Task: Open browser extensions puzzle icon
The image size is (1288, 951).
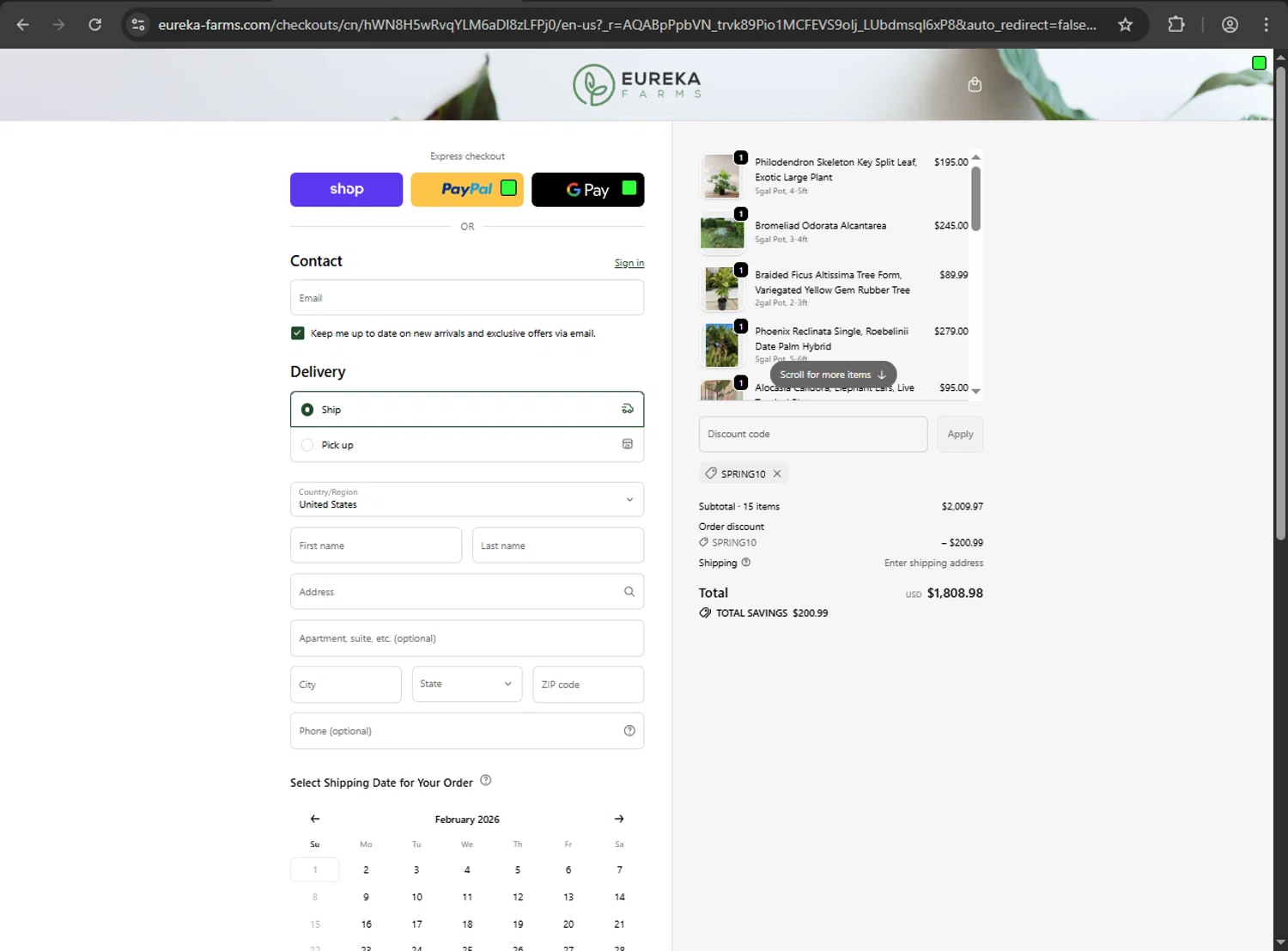Action: click(x=1176, y=25)
